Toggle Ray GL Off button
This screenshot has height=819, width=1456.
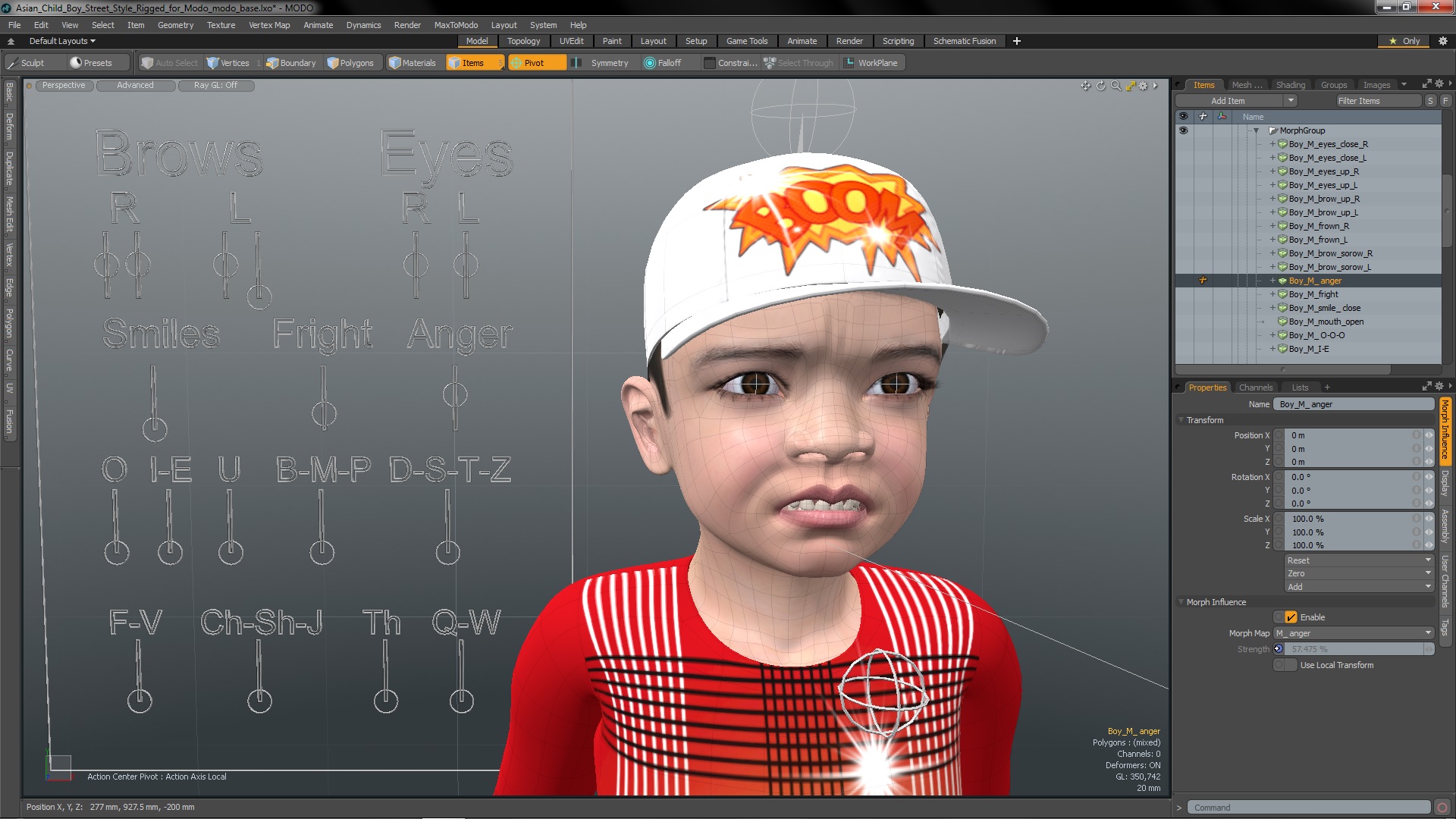(215, 86)
